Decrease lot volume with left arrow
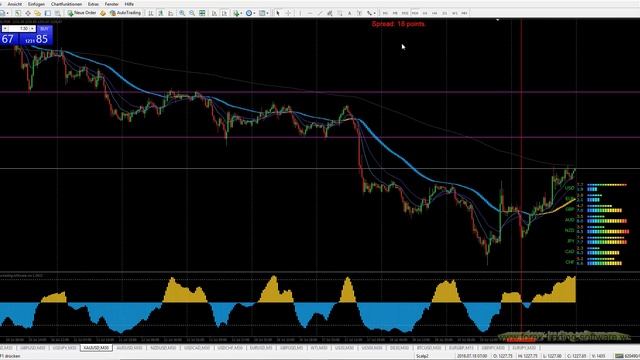This screenshot has height=360, width=640. [4, 29]
